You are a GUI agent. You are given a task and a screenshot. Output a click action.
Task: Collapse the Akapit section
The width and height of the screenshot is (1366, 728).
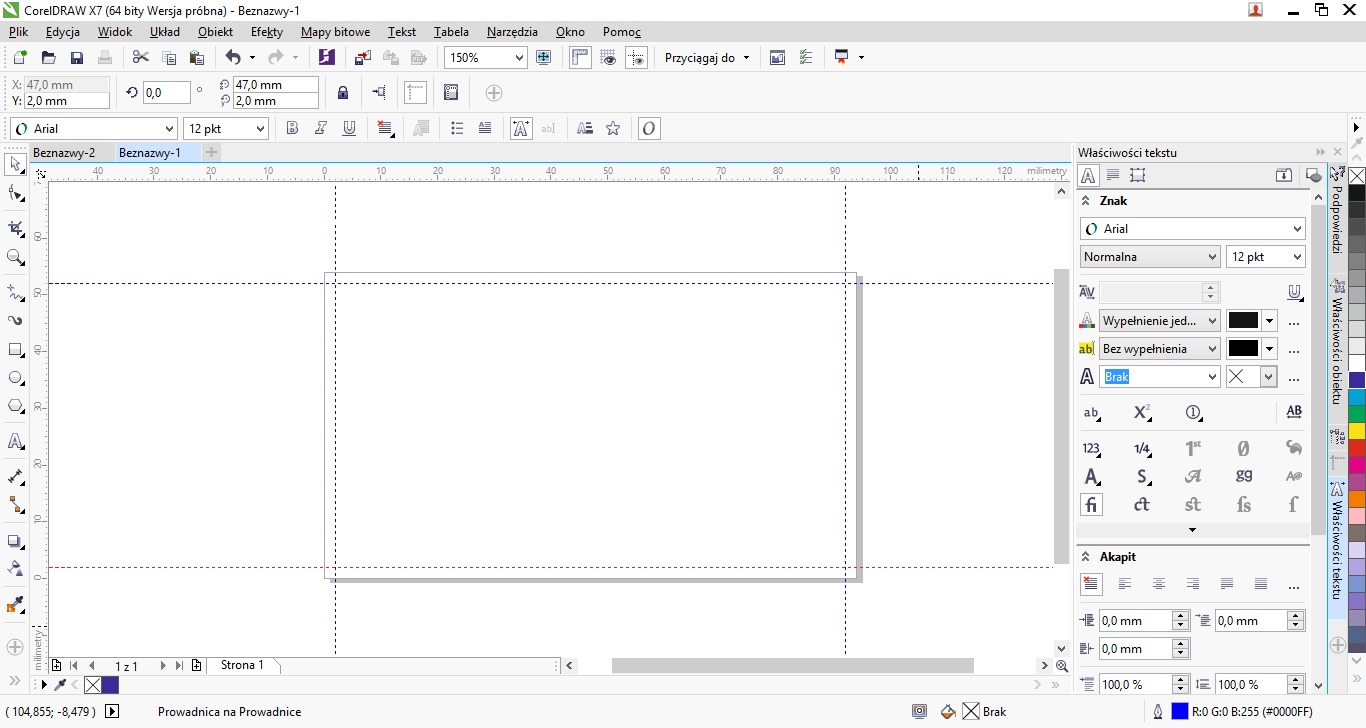1086,557
